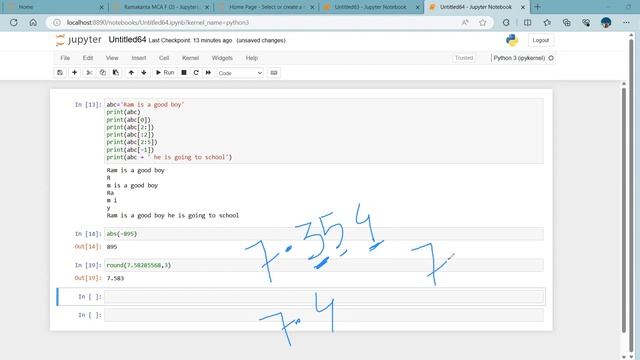Open the Help menu

(x=251, y=58)
